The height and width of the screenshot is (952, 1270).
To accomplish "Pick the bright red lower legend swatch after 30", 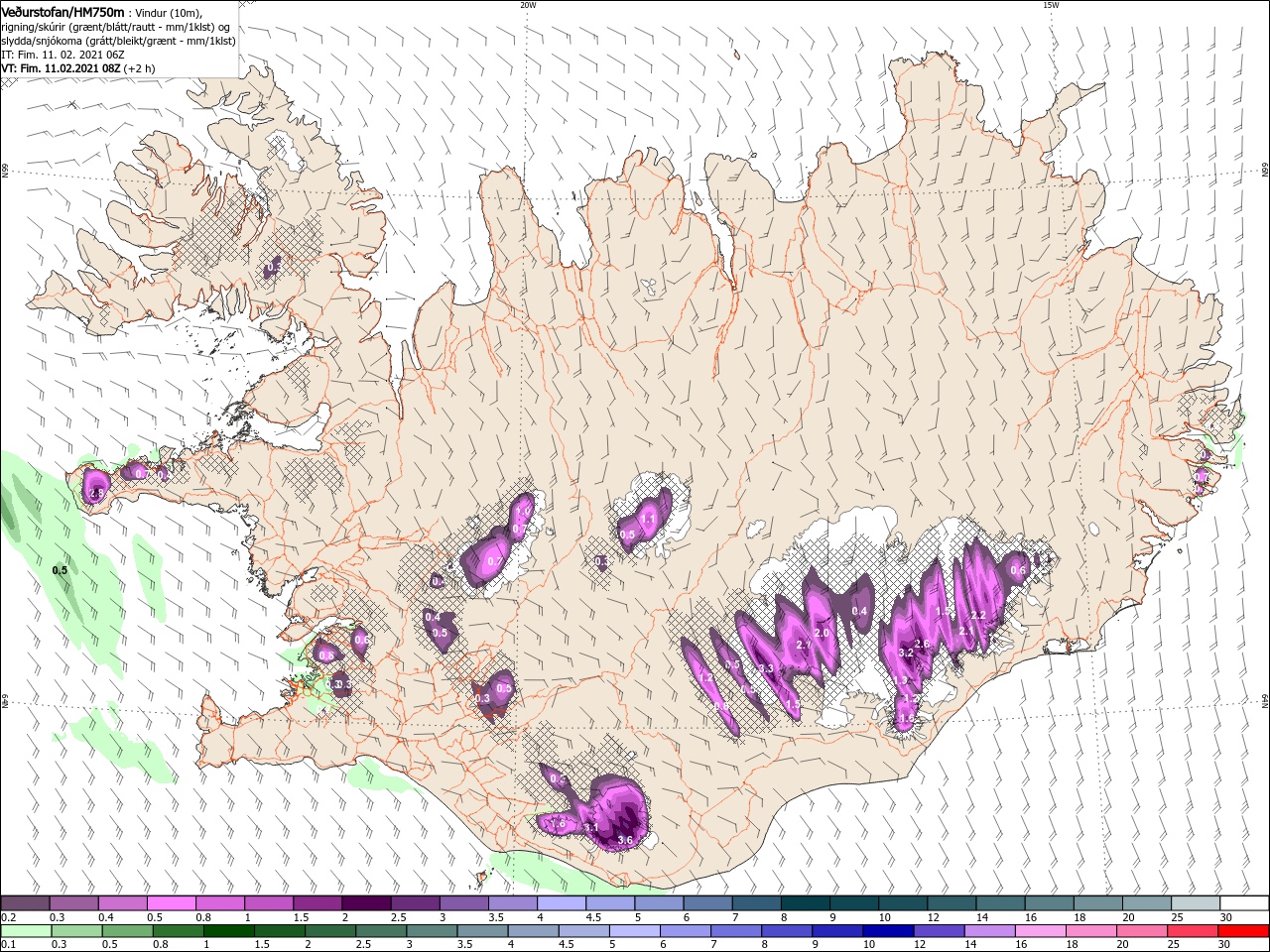I will 1242,931.
